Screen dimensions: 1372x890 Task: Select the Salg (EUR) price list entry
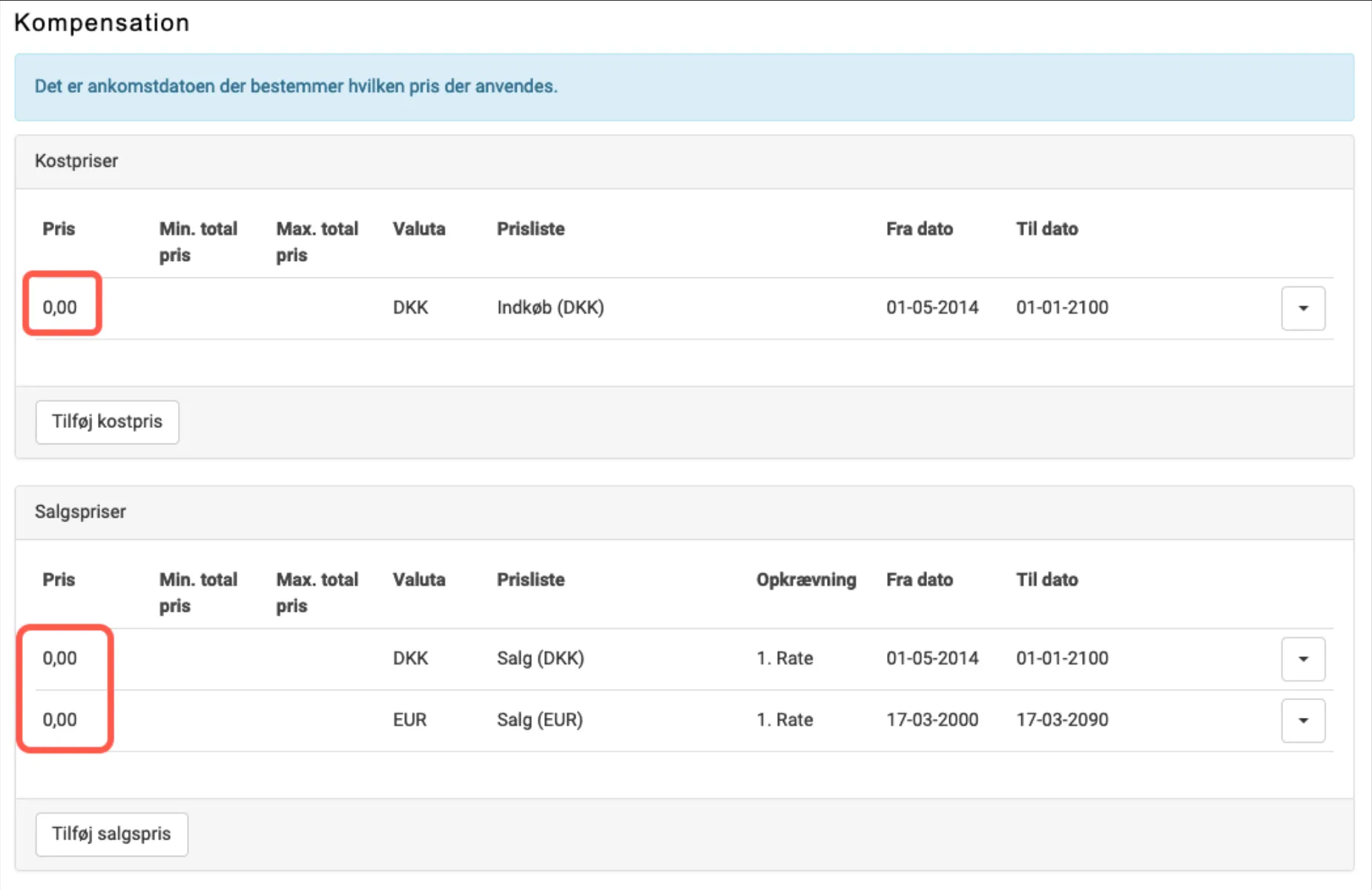pyautogui.click(x=539, y=719)
